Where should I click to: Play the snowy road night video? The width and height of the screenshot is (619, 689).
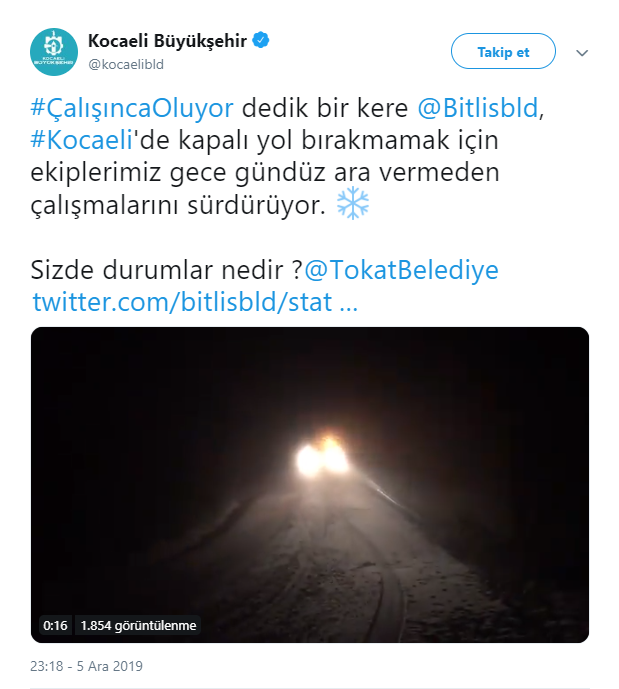click(x=310, y=485)
